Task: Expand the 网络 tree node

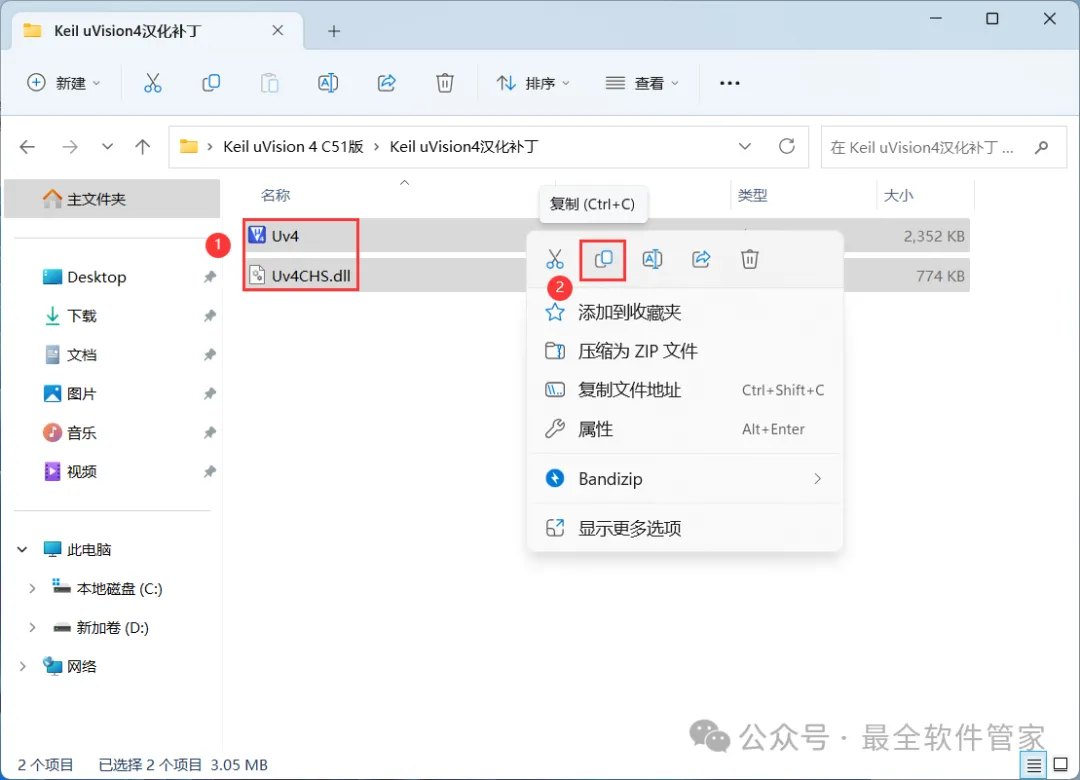Action: coord(23,666)
